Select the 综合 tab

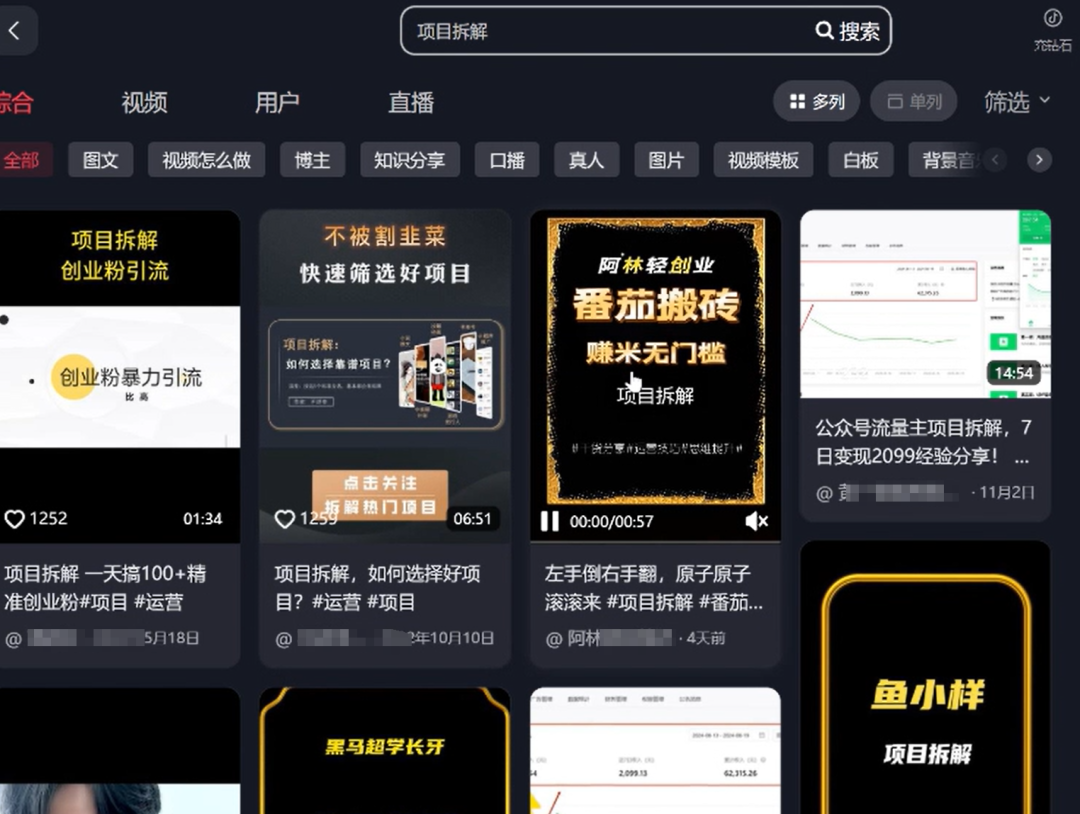(17, 103)
